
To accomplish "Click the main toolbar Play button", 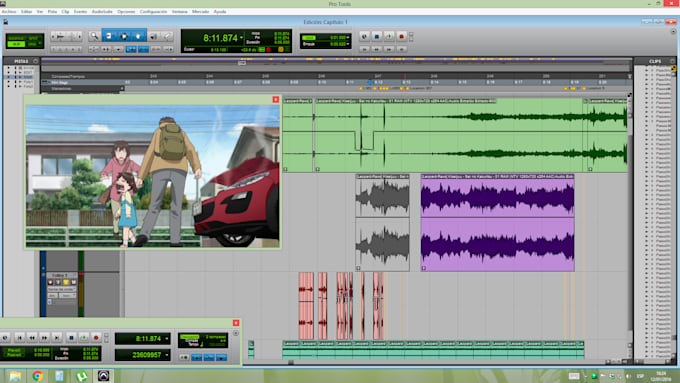I will coord(389,37).
